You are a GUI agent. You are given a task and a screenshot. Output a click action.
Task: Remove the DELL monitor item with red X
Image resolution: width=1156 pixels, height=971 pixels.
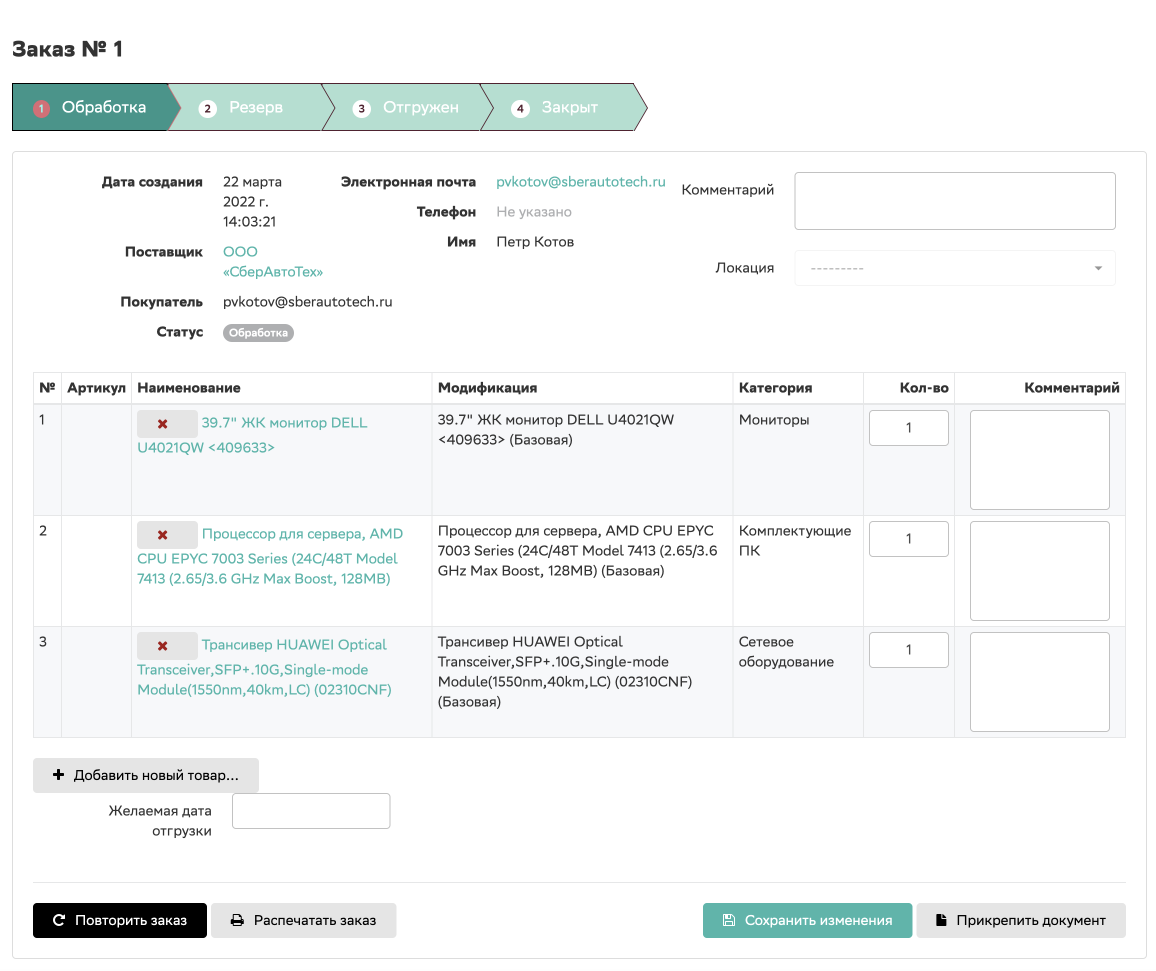[163, 423]
